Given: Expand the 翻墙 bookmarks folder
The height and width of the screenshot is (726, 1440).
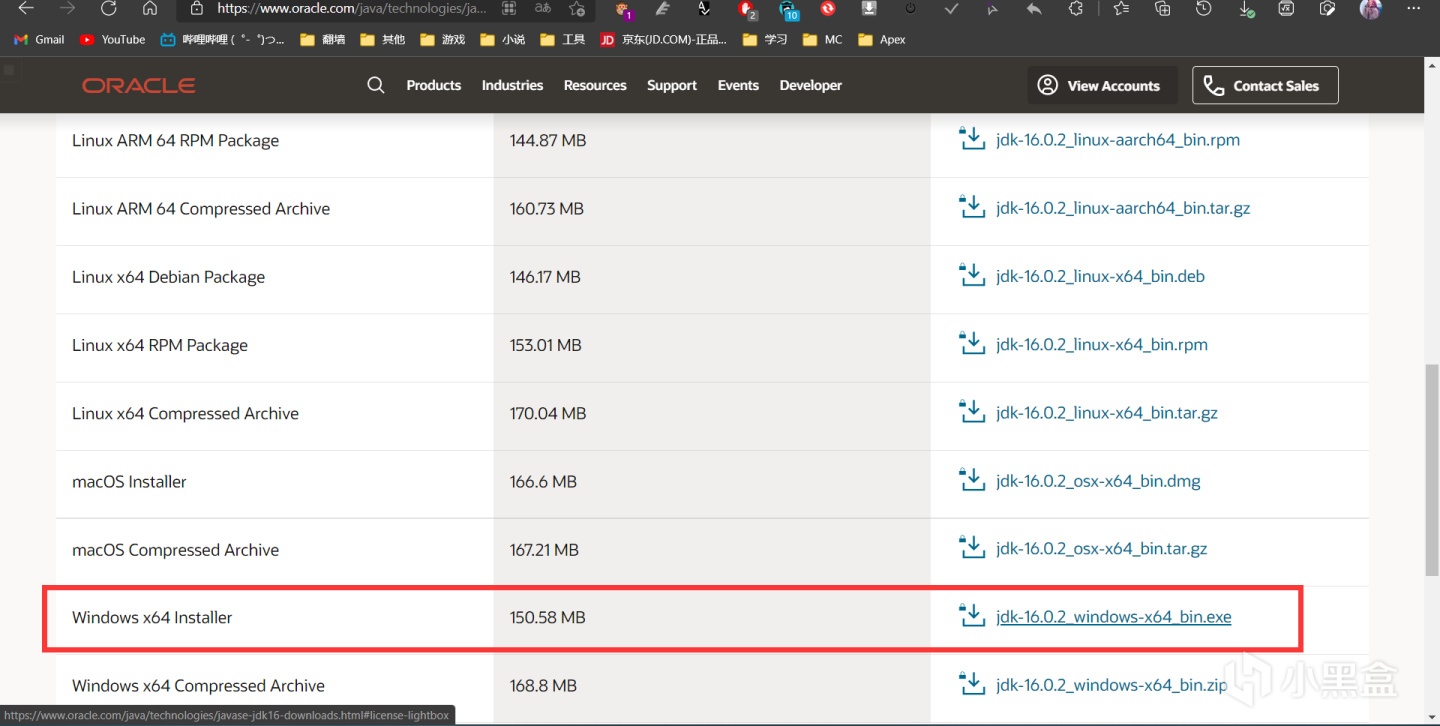Looking at the screenshot, I should [x=322, y=40].
